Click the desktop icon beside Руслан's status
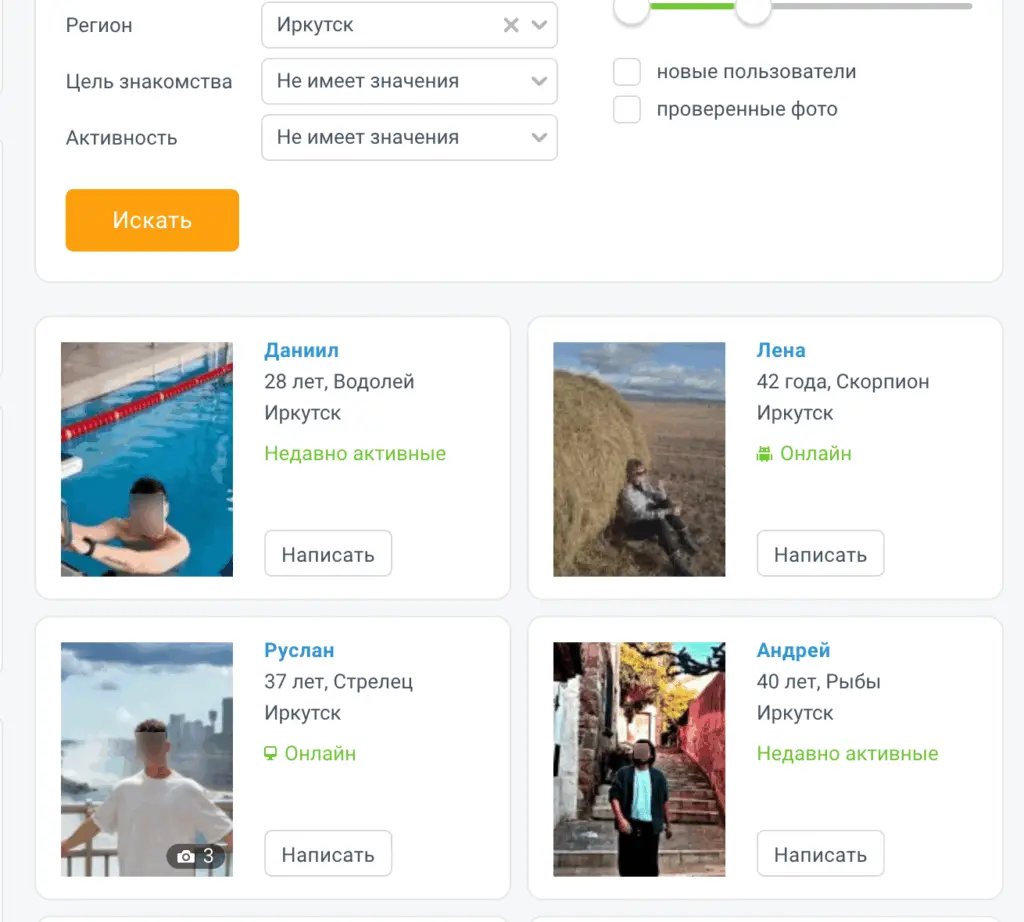The height and width of the screenshot is (922, 1024). point(270,754)
